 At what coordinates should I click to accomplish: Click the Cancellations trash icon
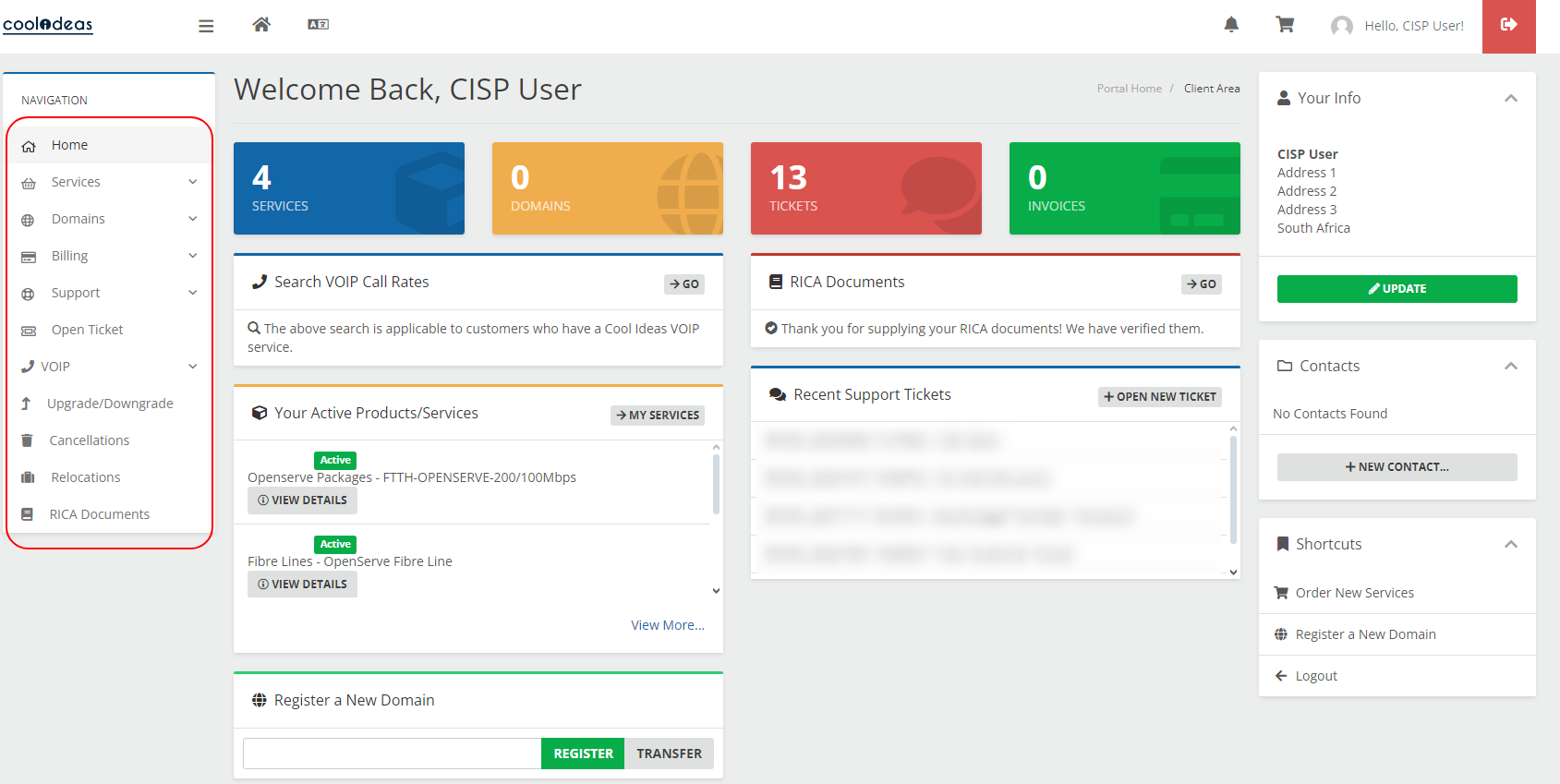pos(28,440)
